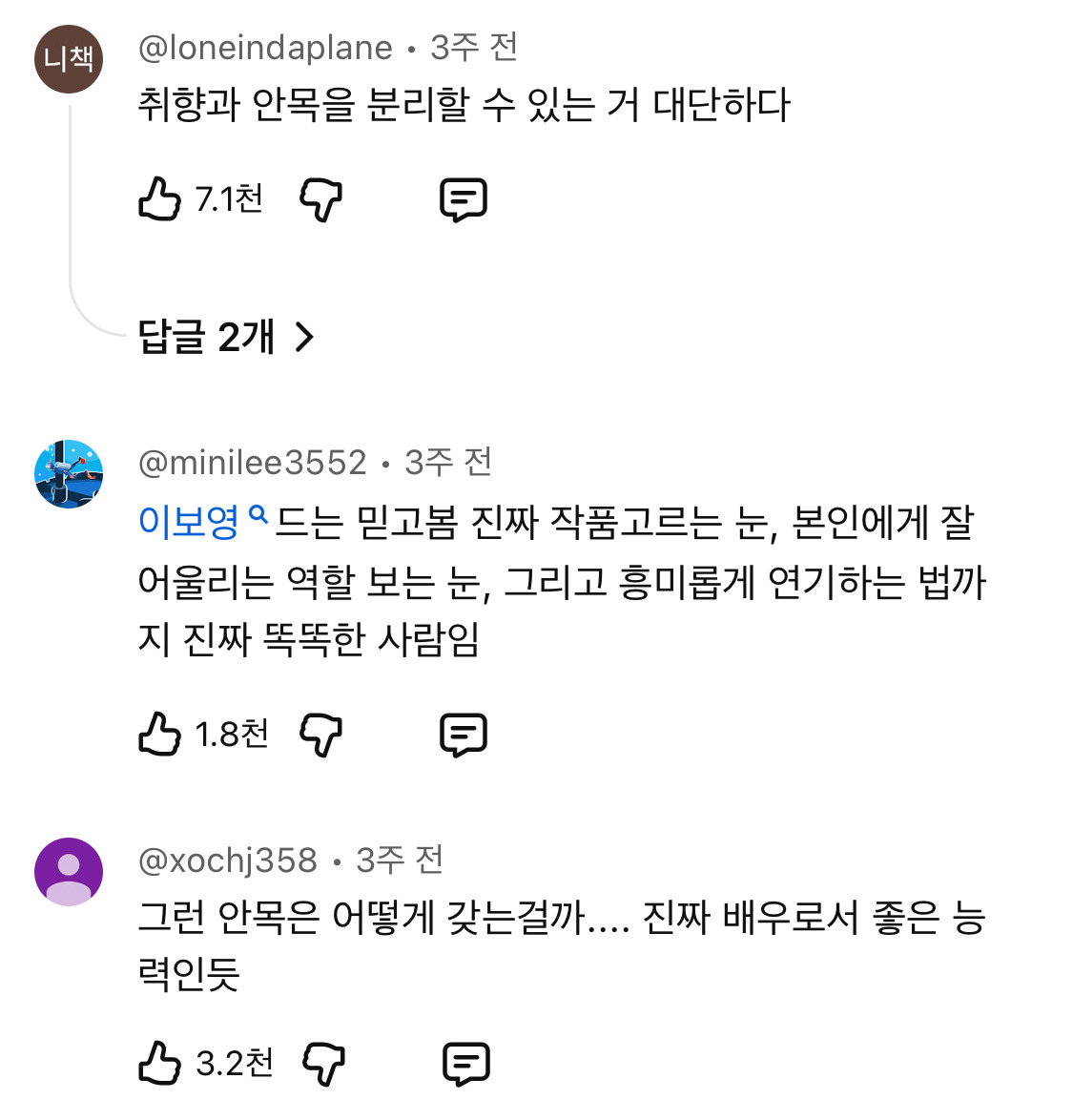Dislike the @minilee3552 comment
The image size is (1073, 1120).
[320, 735]
